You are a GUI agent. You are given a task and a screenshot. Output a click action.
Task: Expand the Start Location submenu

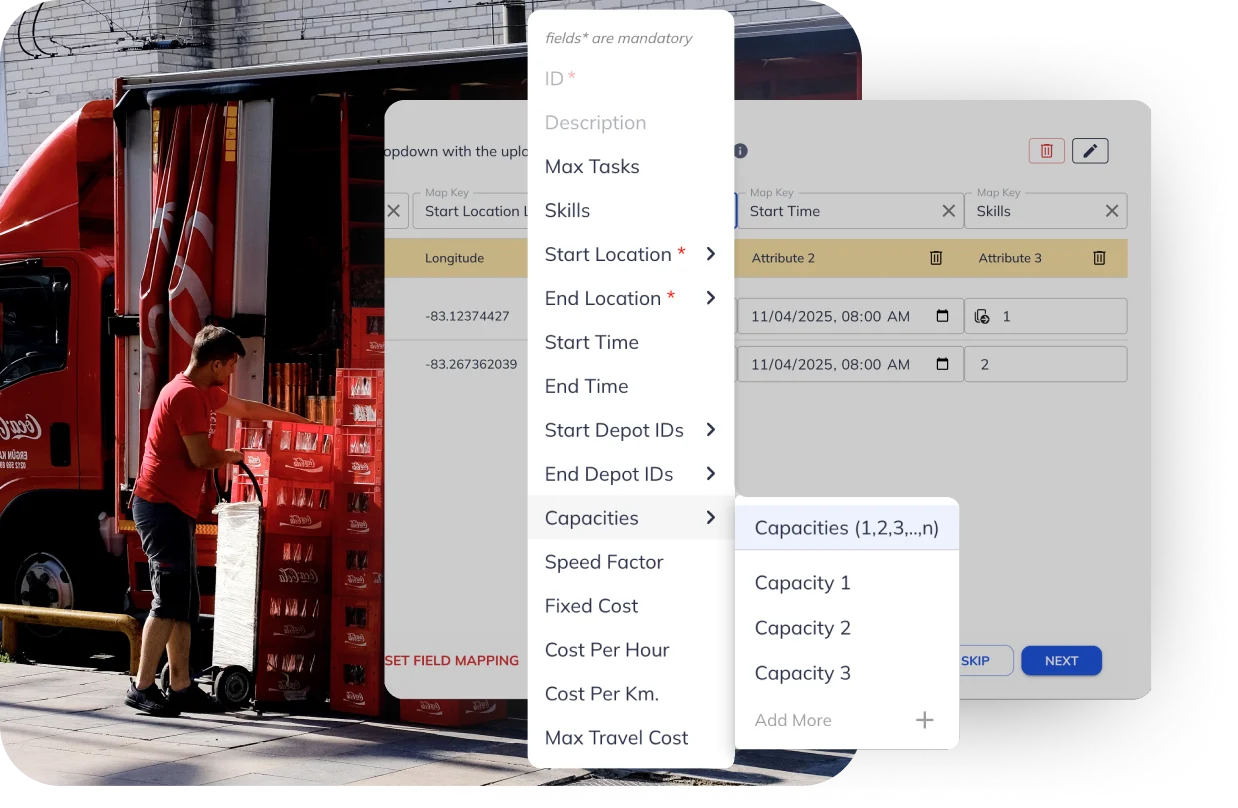click(710, 254)
